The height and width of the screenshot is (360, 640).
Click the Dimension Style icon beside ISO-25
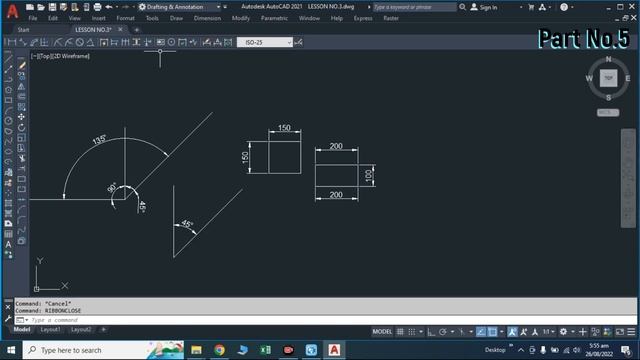[x=299, y=42]
